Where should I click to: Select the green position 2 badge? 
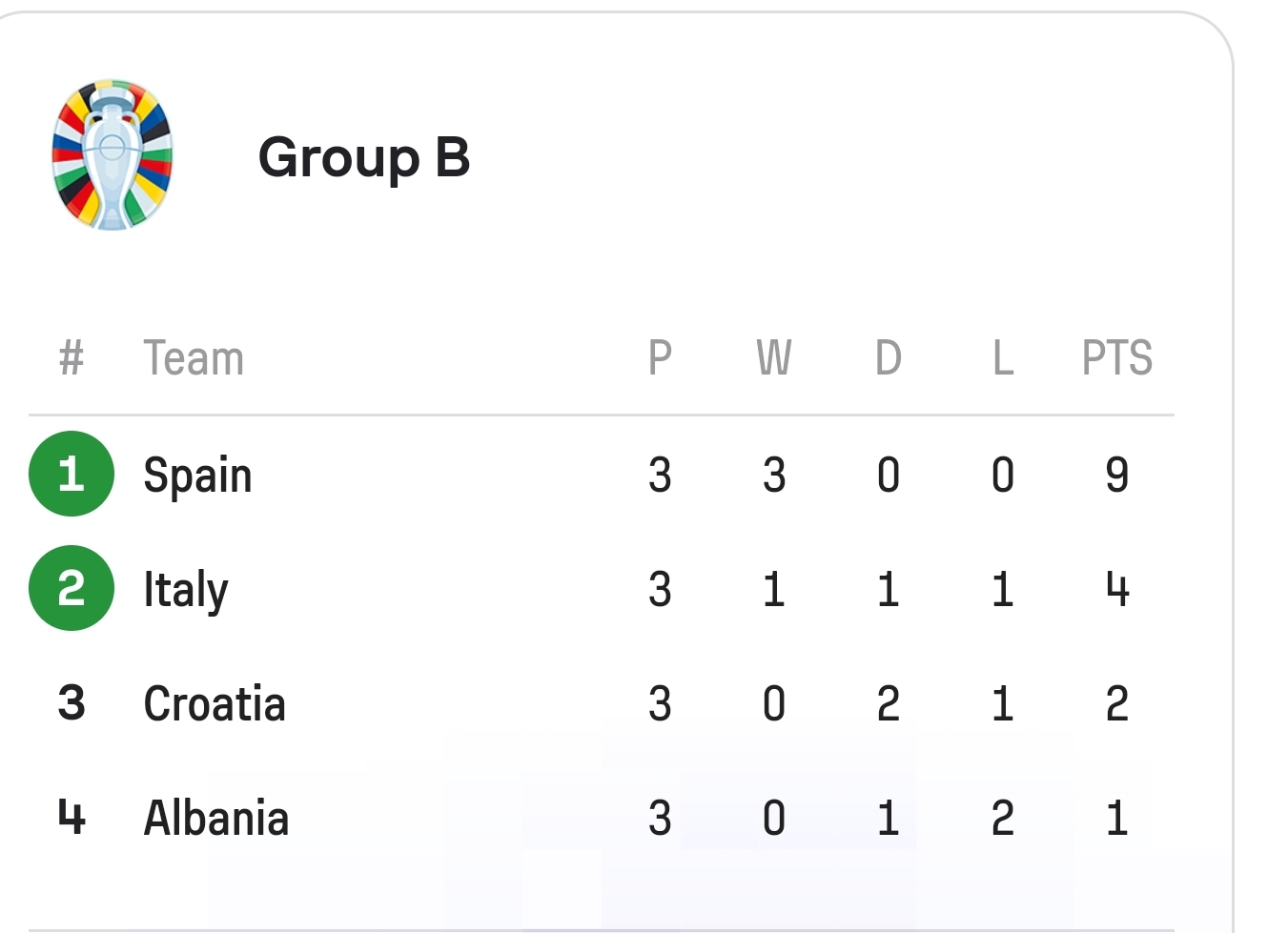[x=72, y=588]
